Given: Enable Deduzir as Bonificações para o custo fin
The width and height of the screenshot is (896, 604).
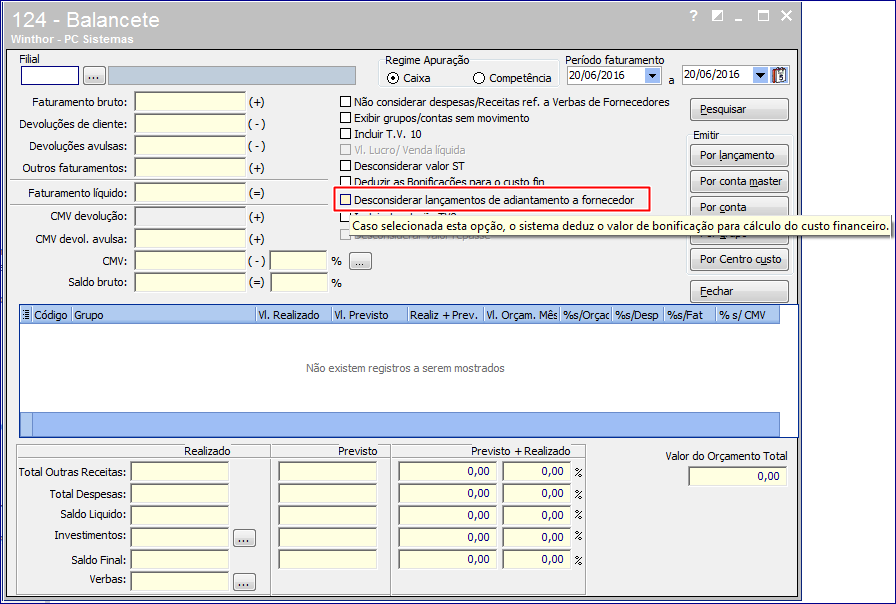Looking at the screenshot, I should pos(345,182).
